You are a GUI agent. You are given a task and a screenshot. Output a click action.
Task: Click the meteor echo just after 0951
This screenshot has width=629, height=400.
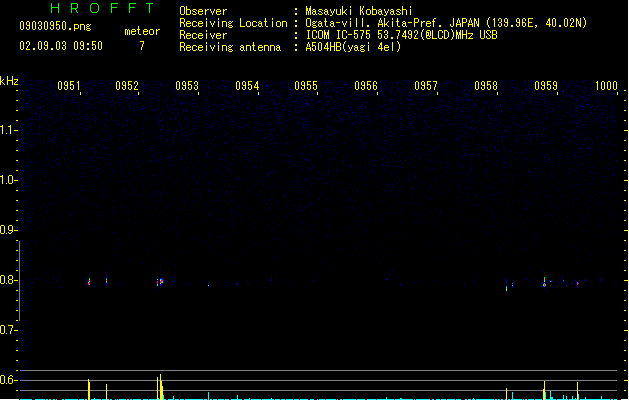tap(89, 282)
